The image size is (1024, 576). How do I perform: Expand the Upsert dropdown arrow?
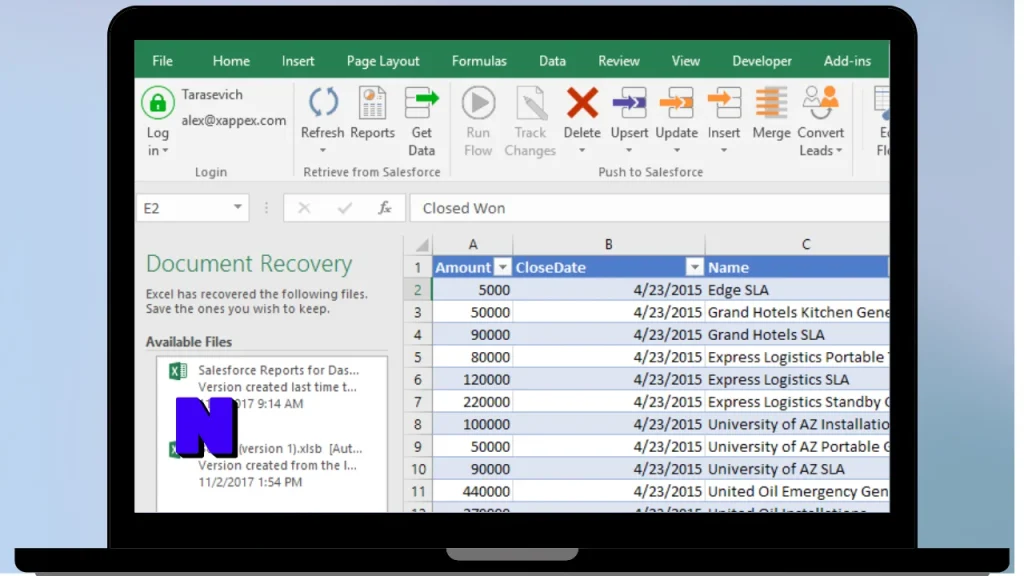coord(629,151)
